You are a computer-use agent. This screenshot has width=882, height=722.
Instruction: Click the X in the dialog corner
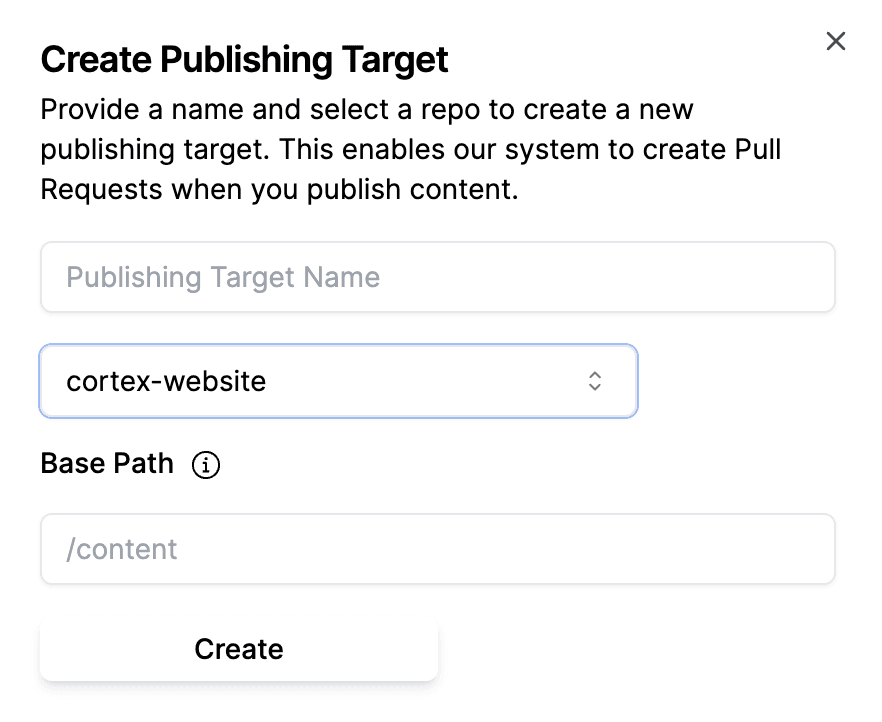(x=835, y=41)
